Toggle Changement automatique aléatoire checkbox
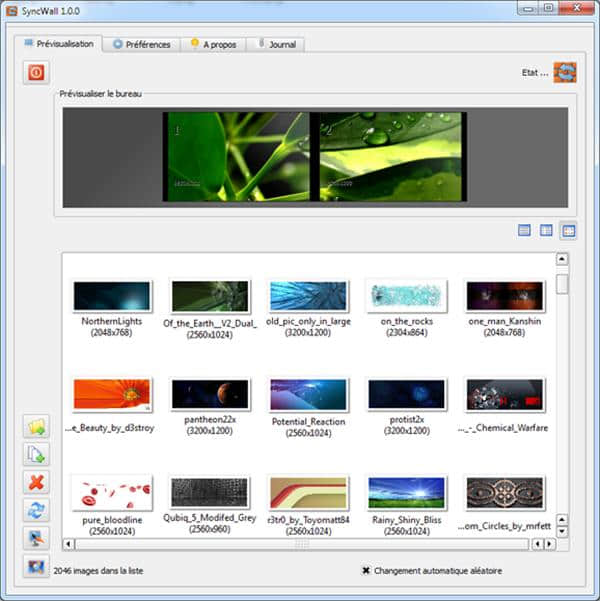 coord(366,571)
